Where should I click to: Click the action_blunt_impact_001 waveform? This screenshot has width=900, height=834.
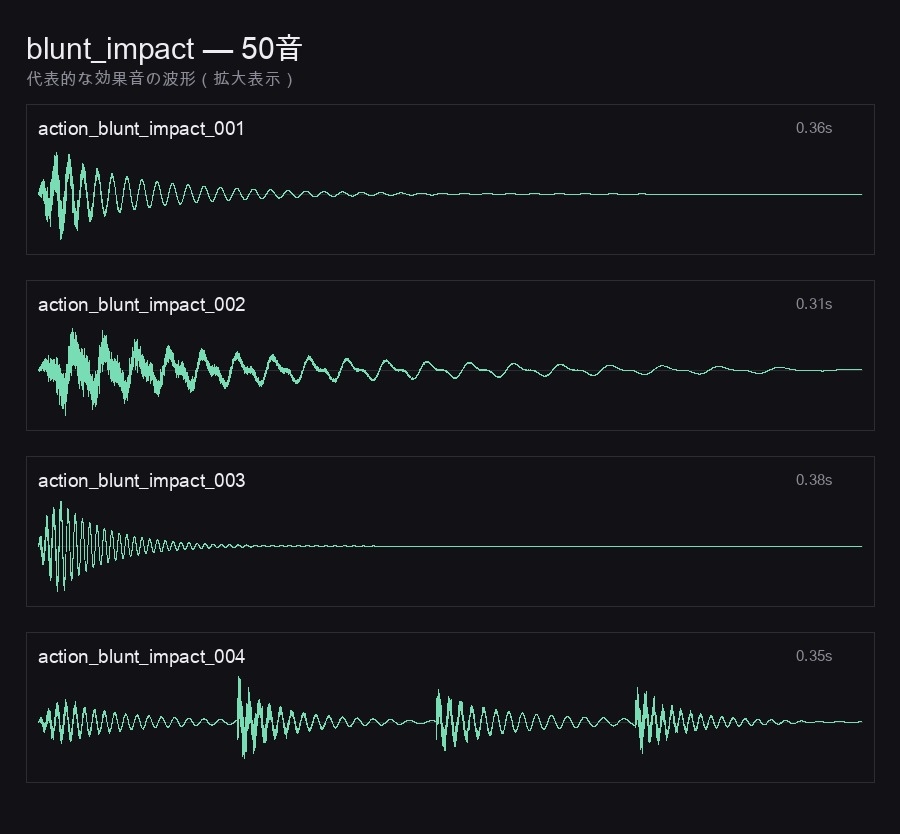[450, 195]
